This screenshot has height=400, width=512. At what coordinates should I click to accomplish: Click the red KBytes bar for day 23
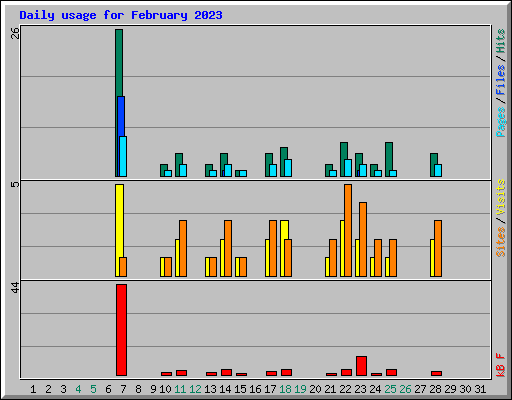click(361, 366)
